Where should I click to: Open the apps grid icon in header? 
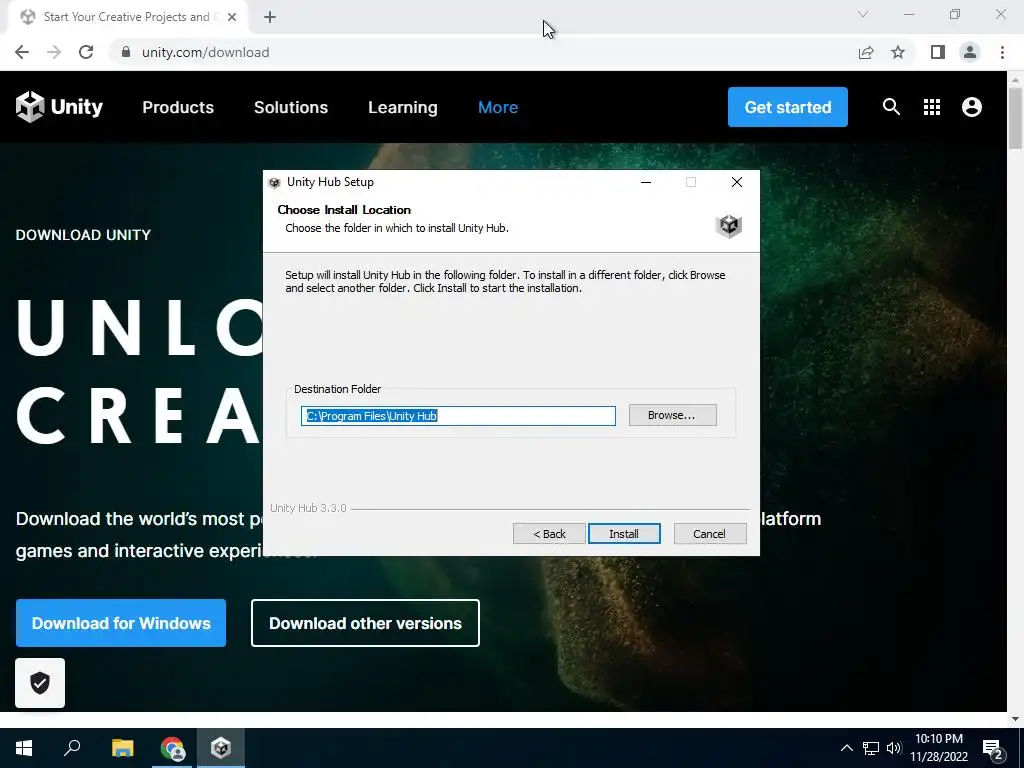click(x=932, y=107)
